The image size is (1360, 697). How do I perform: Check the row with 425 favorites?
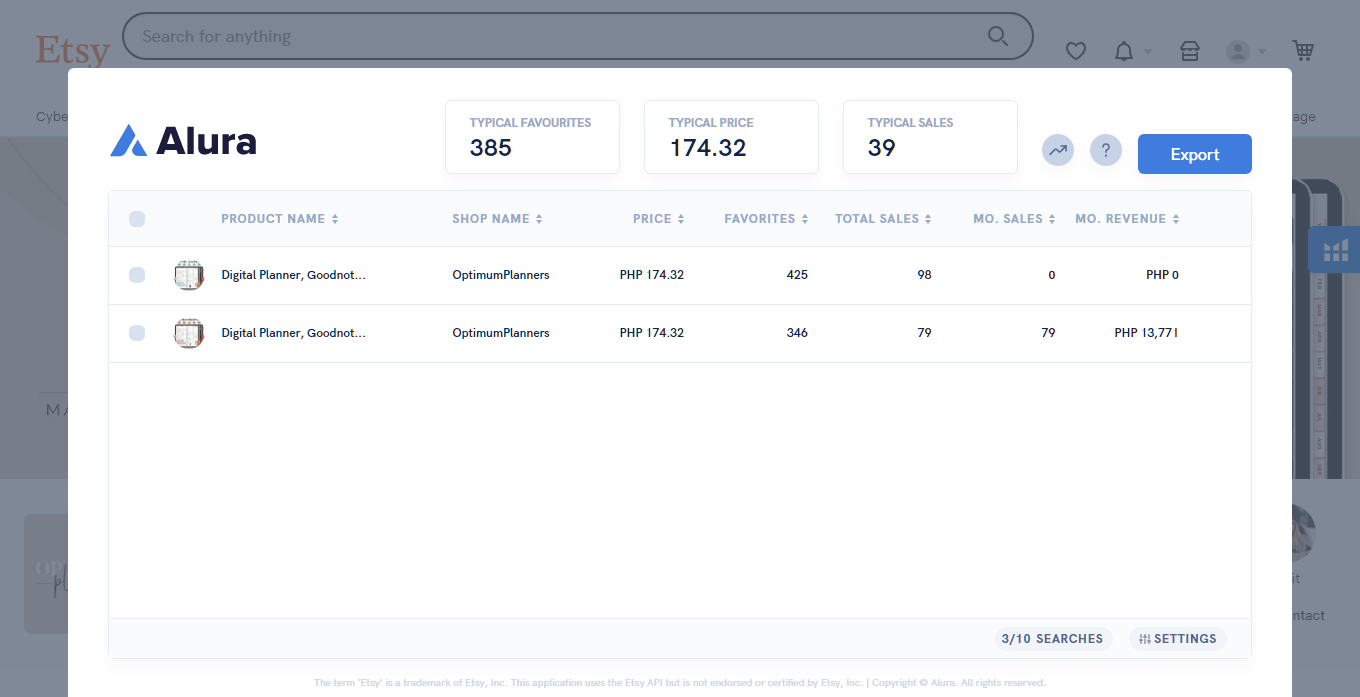pos(137,275)
